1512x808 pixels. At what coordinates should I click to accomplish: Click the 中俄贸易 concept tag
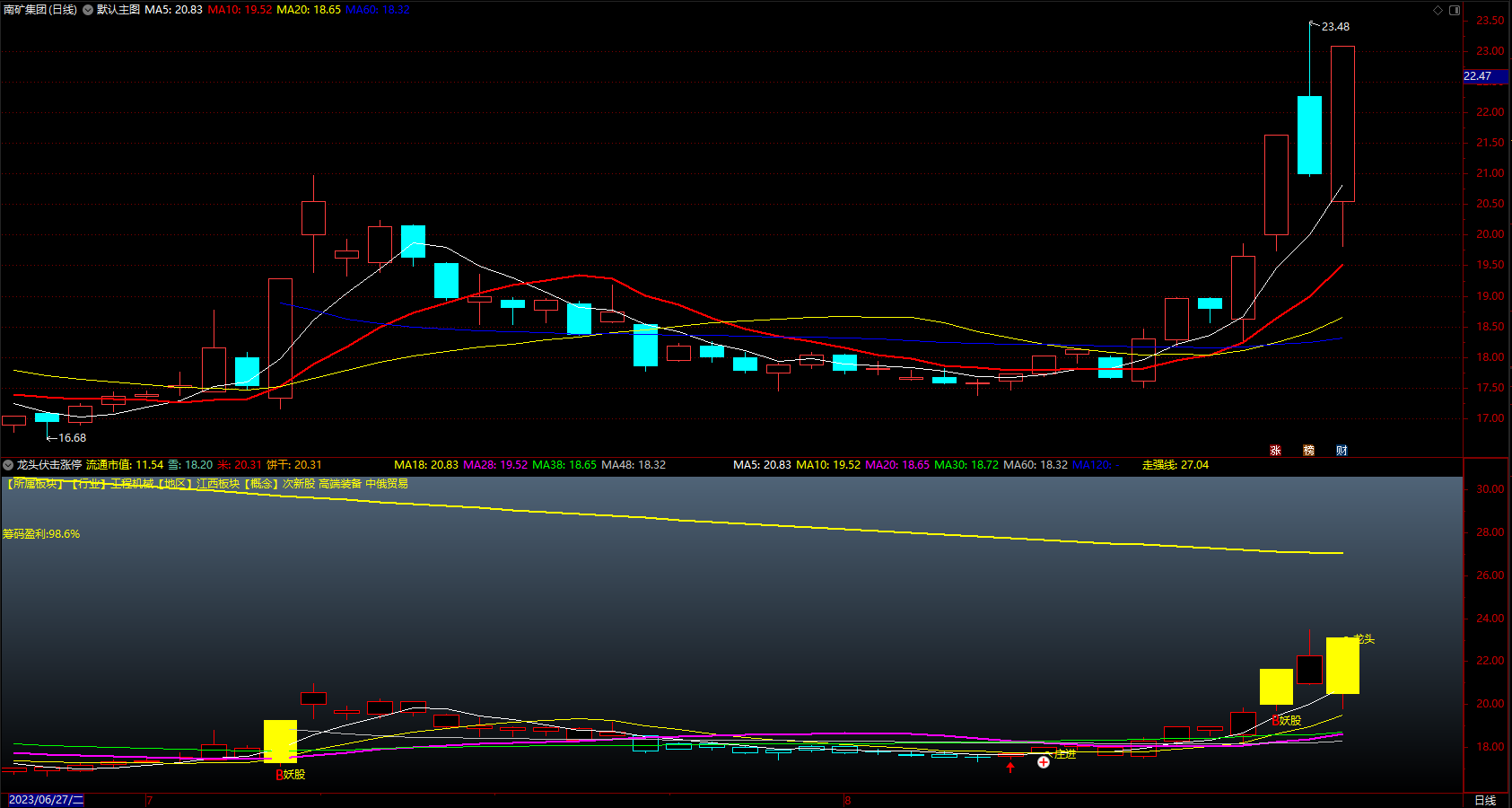[x=387, y=484]
